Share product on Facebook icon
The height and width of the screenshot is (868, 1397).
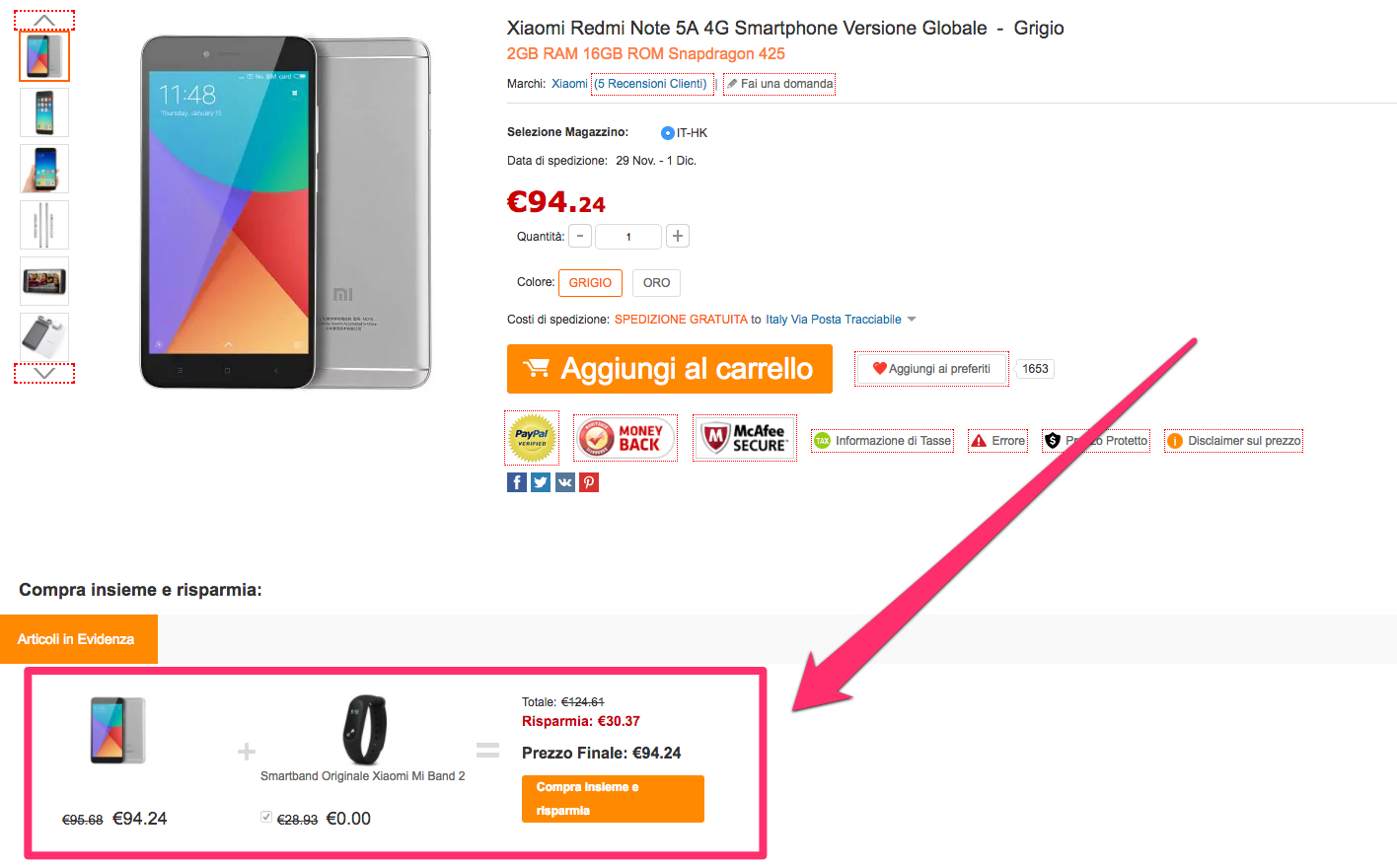pyautogui.click(x=517, y=482)
